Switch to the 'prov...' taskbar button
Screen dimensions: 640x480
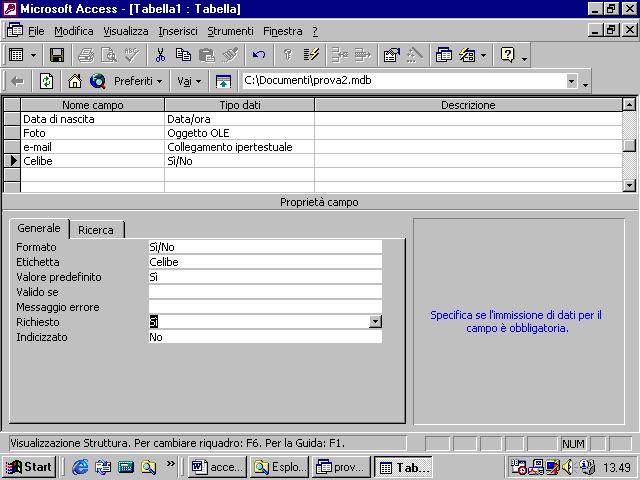pos(341,467)
